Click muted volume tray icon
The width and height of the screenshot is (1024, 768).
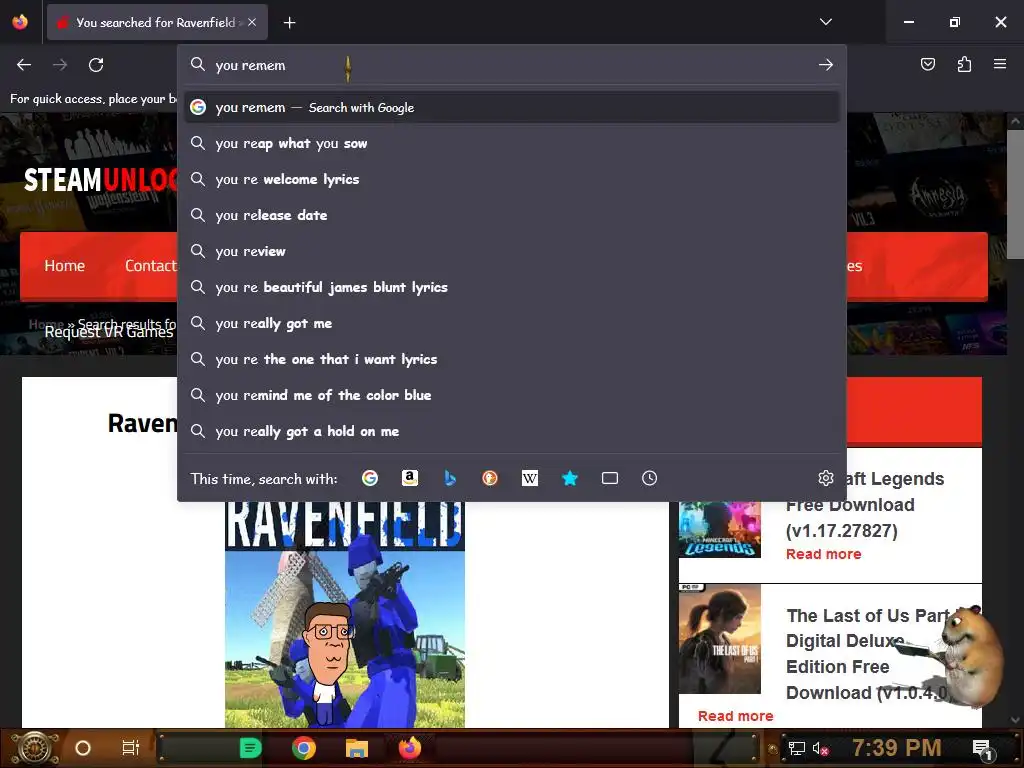coord(820,748)
